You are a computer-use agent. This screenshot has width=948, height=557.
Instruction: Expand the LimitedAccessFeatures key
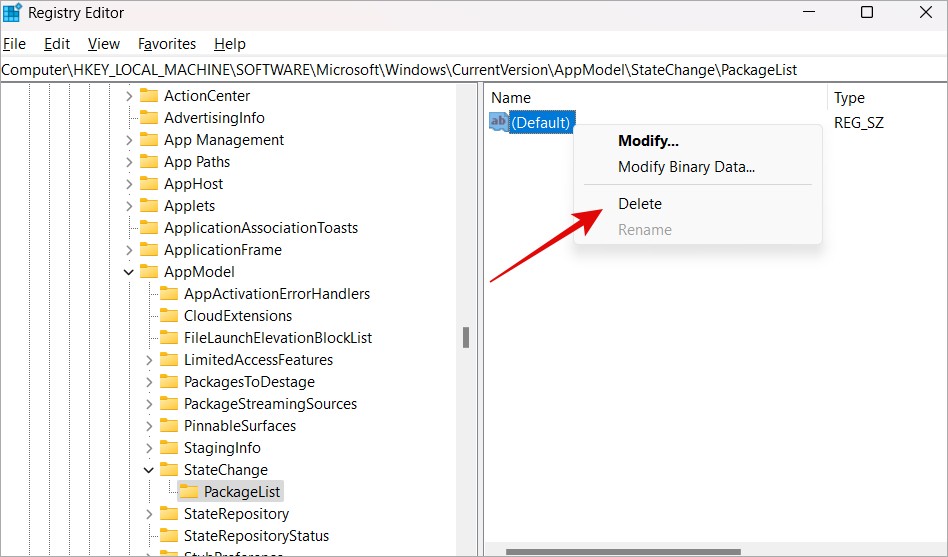[149, 360]
